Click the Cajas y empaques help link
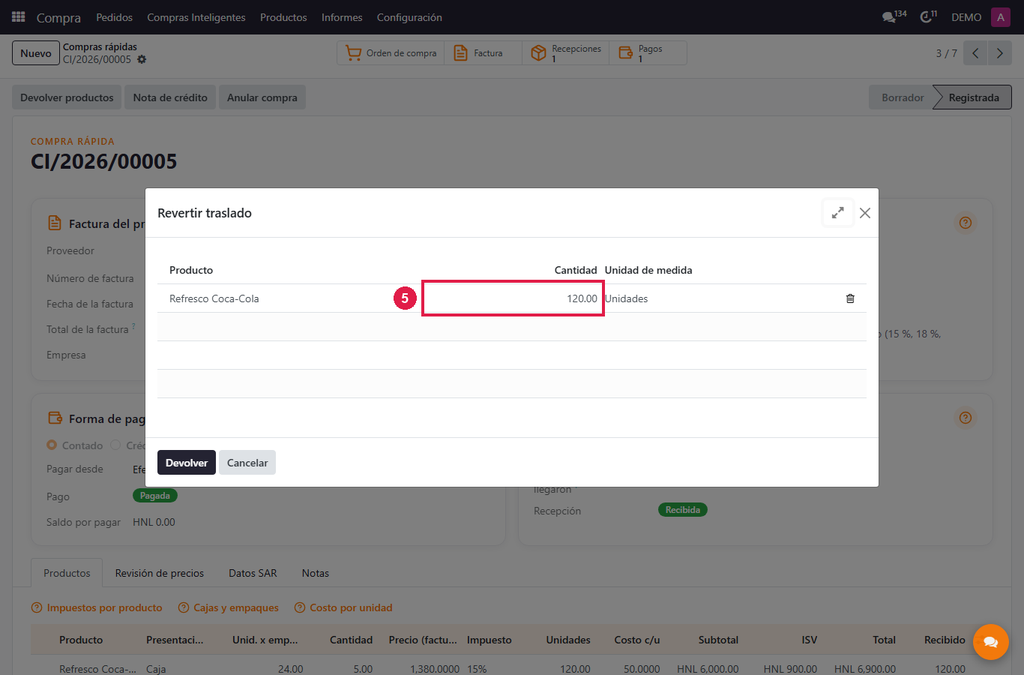This screenshot has width=1024, height=675. click(x=229, y=608)
